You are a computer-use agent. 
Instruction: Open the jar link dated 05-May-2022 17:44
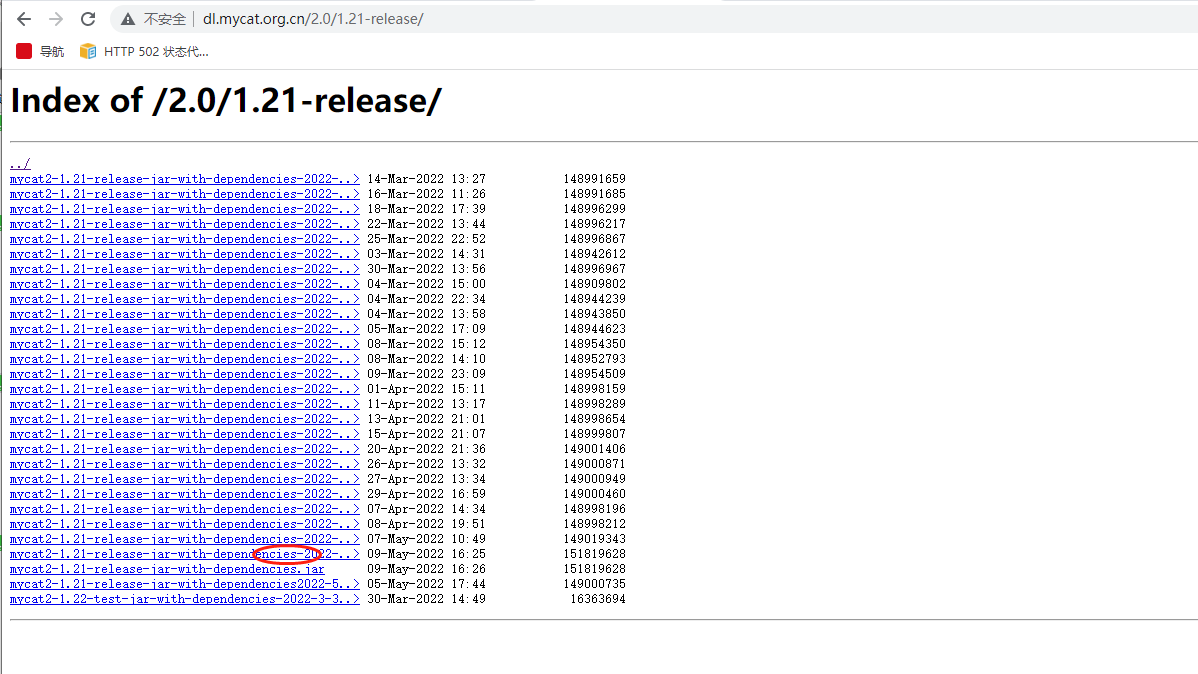(x=184, y=584)
